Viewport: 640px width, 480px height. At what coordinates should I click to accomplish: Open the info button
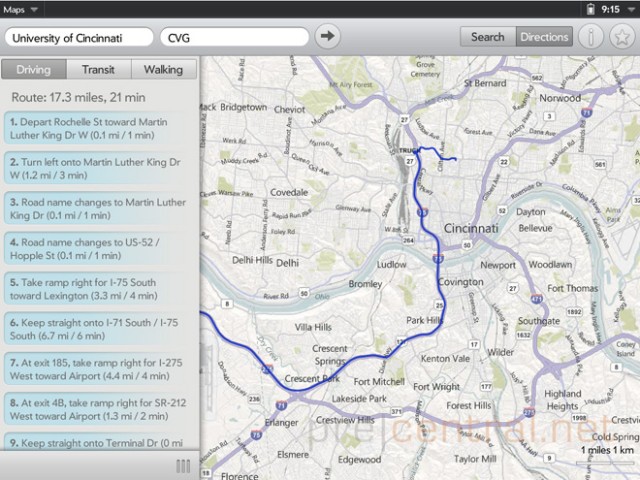[591, 37]
